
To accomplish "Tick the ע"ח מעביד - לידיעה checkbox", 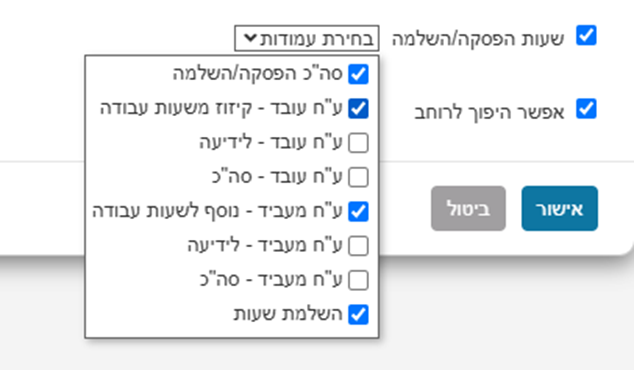I will pos(358,246).
